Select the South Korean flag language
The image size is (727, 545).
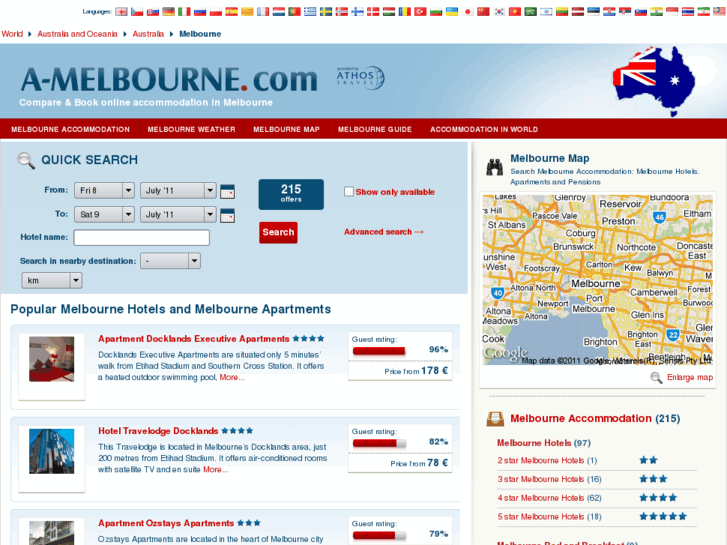point(499,12)
